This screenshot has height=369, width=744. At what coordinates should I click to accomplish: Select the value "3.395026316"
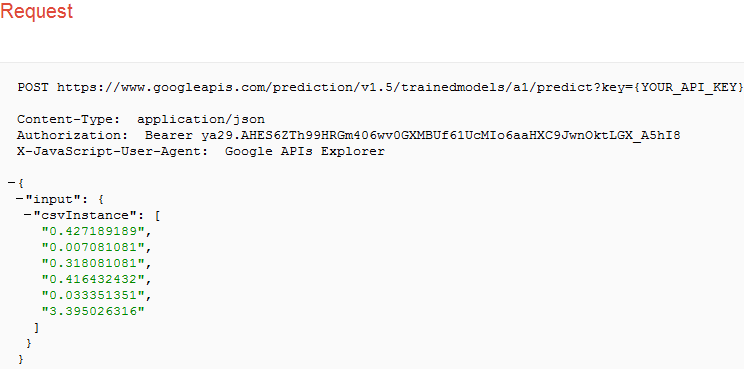pos(93,311)
